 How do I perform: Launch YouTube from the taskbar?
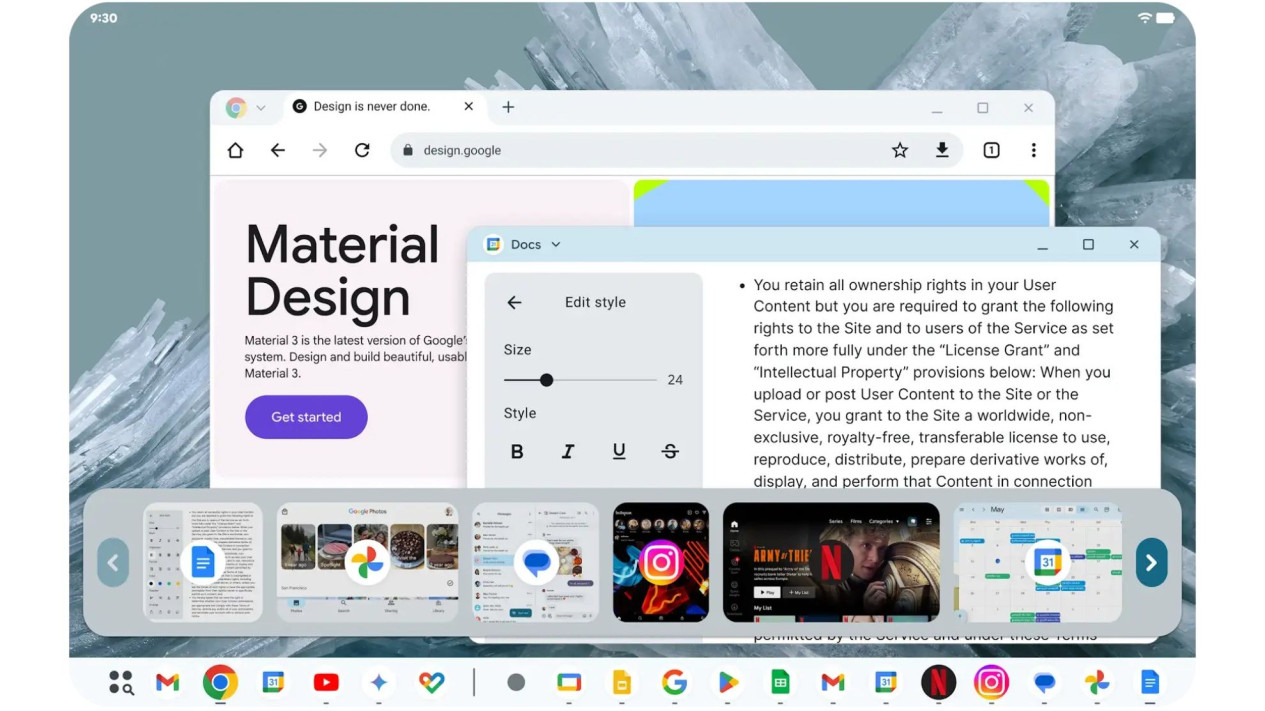326,683
